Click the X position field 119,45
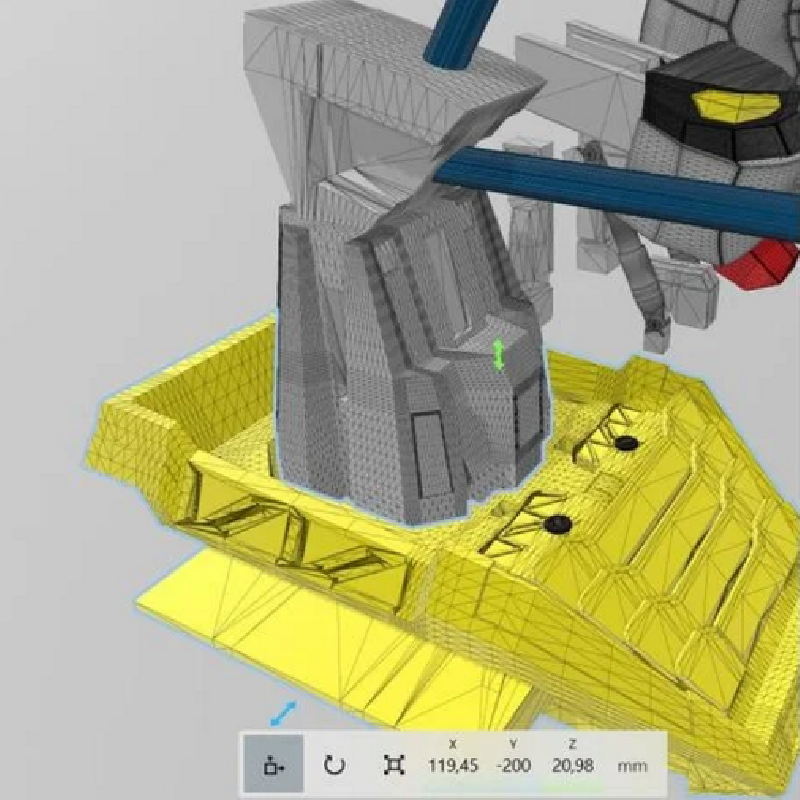 click(x=453, y=766)
